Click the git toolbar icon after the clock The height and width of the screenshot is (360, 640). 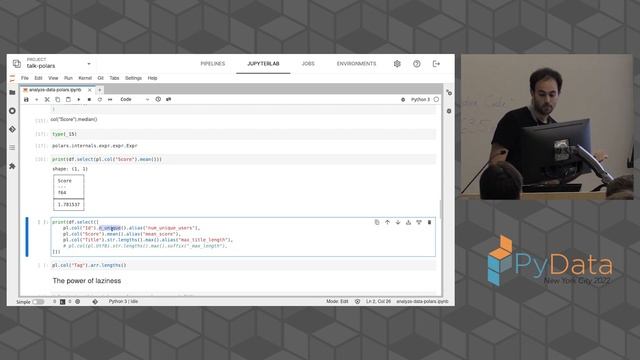click(169, 99)
